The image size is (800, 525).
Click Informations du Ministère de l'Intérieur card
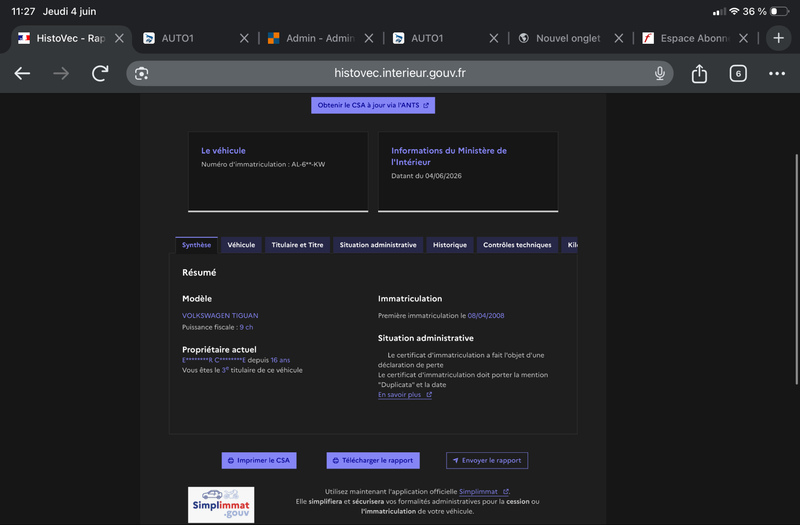point(468,171)
